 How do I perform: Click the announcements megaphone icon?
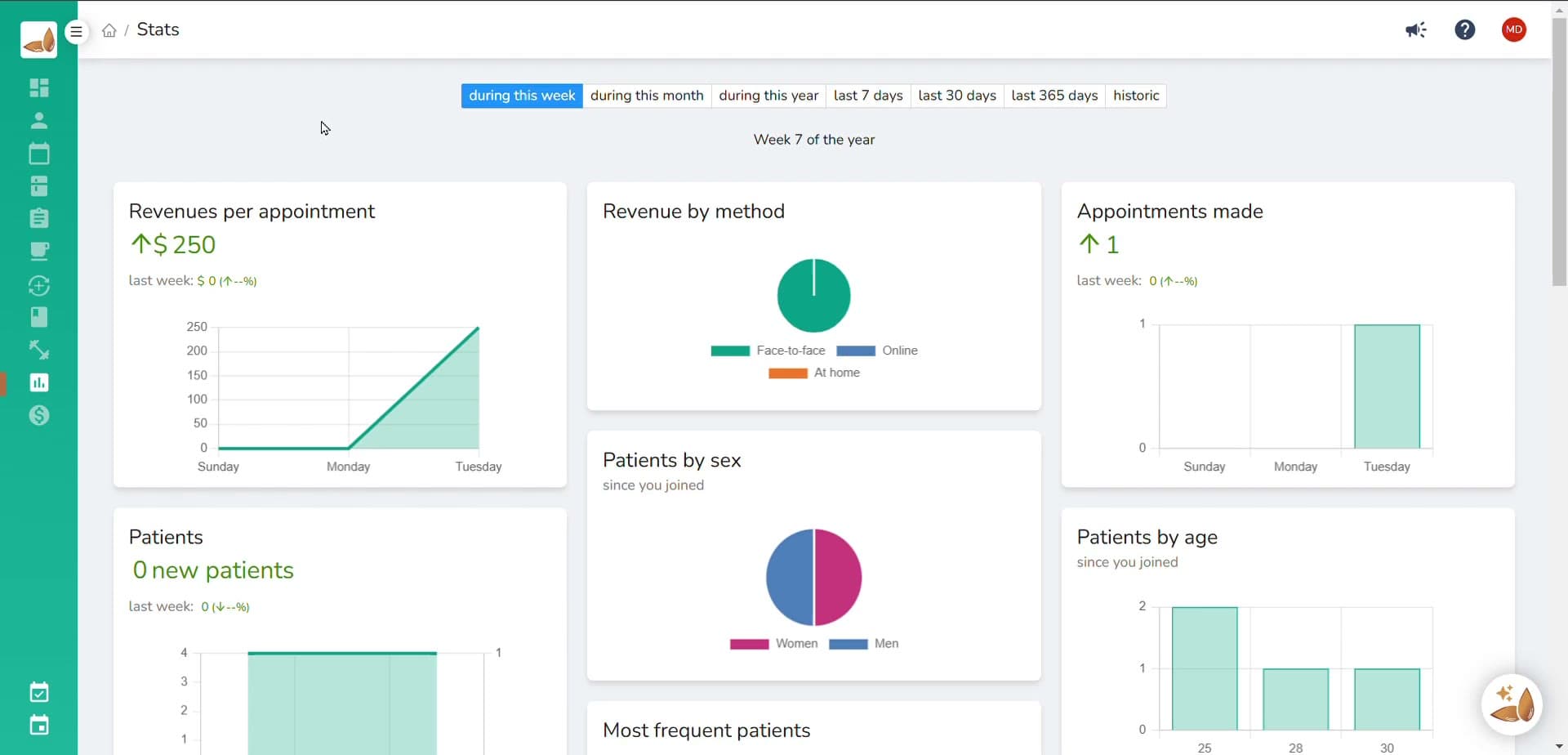pyautogui.click(x=1415, y=30)
